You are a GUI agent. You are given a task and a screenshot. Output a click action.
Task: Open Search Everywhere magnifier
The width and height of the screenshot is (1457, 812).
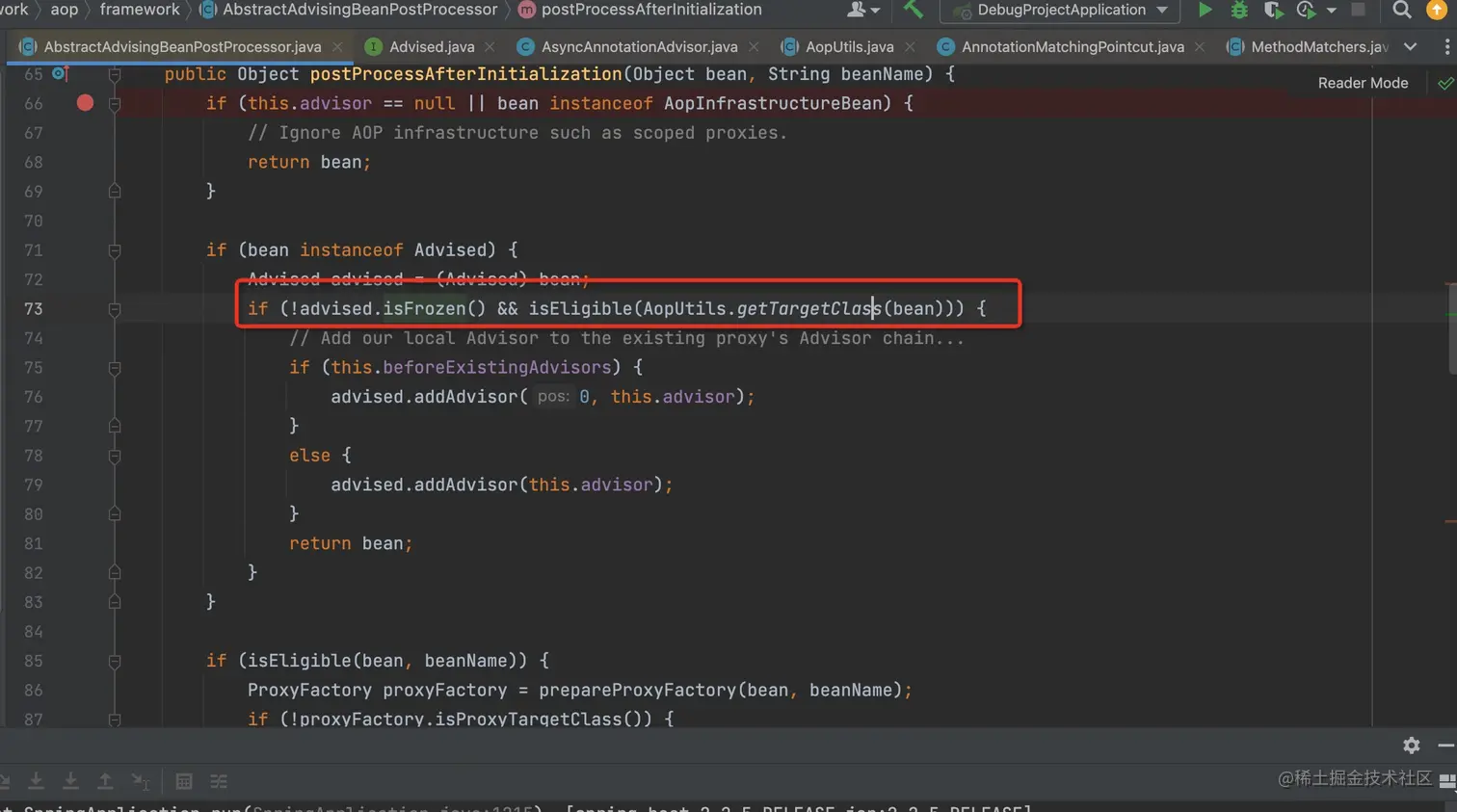(1402, 10)
